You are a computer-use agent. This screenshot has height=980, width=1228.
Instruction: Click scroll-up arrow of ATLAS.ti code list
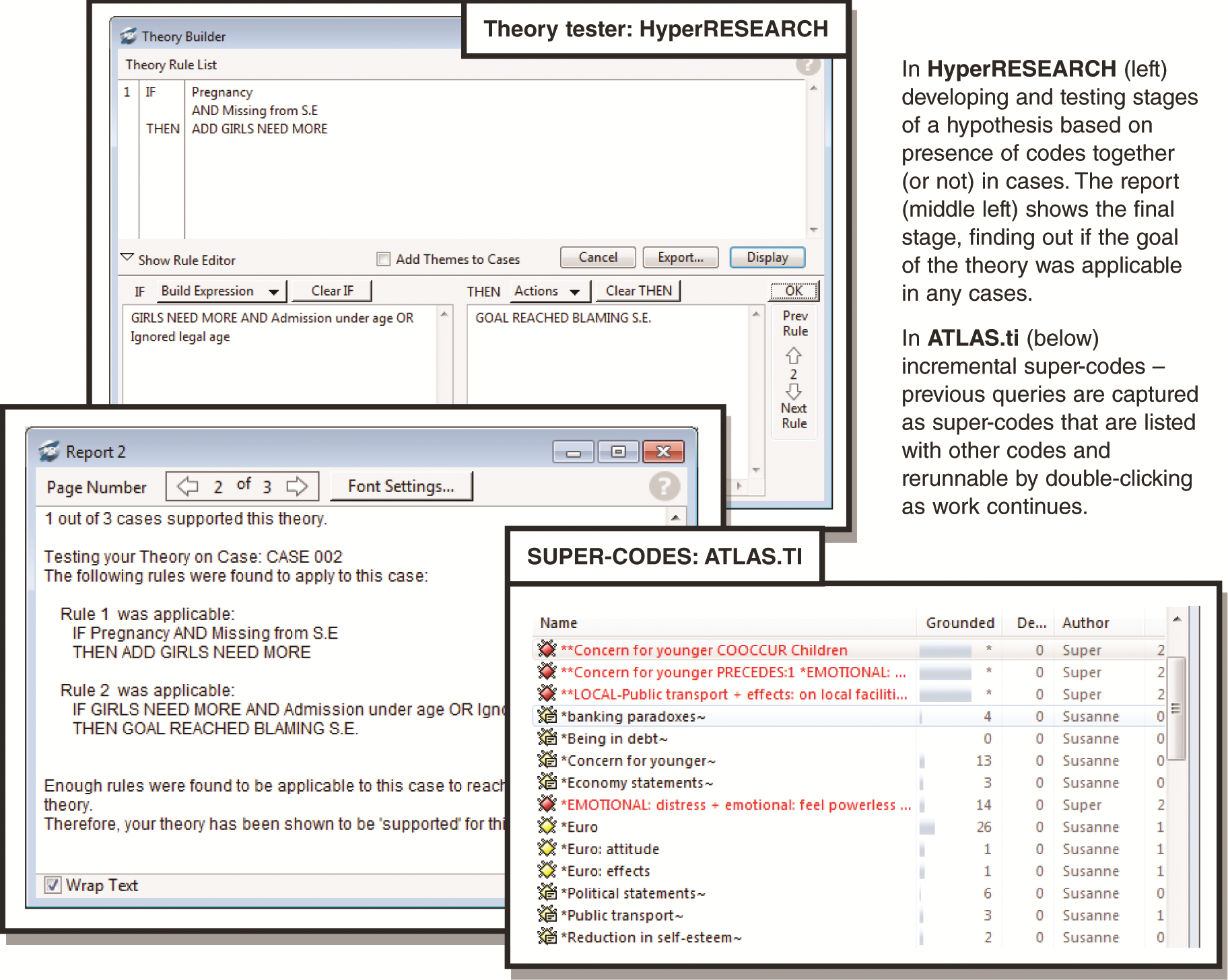[x=1176, y=619]
